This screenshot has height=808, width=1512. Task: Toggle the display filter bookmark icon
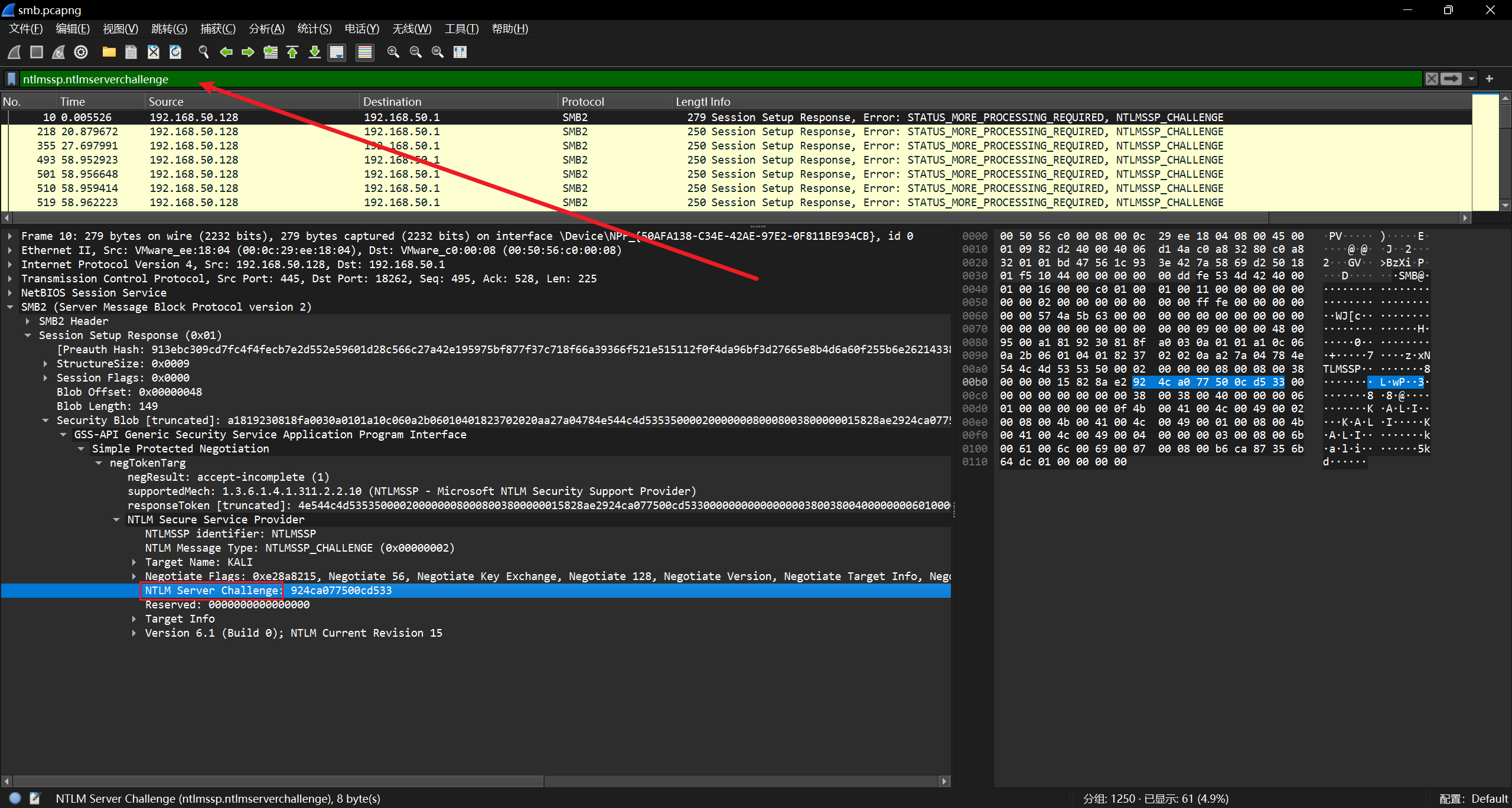(11, 79)
